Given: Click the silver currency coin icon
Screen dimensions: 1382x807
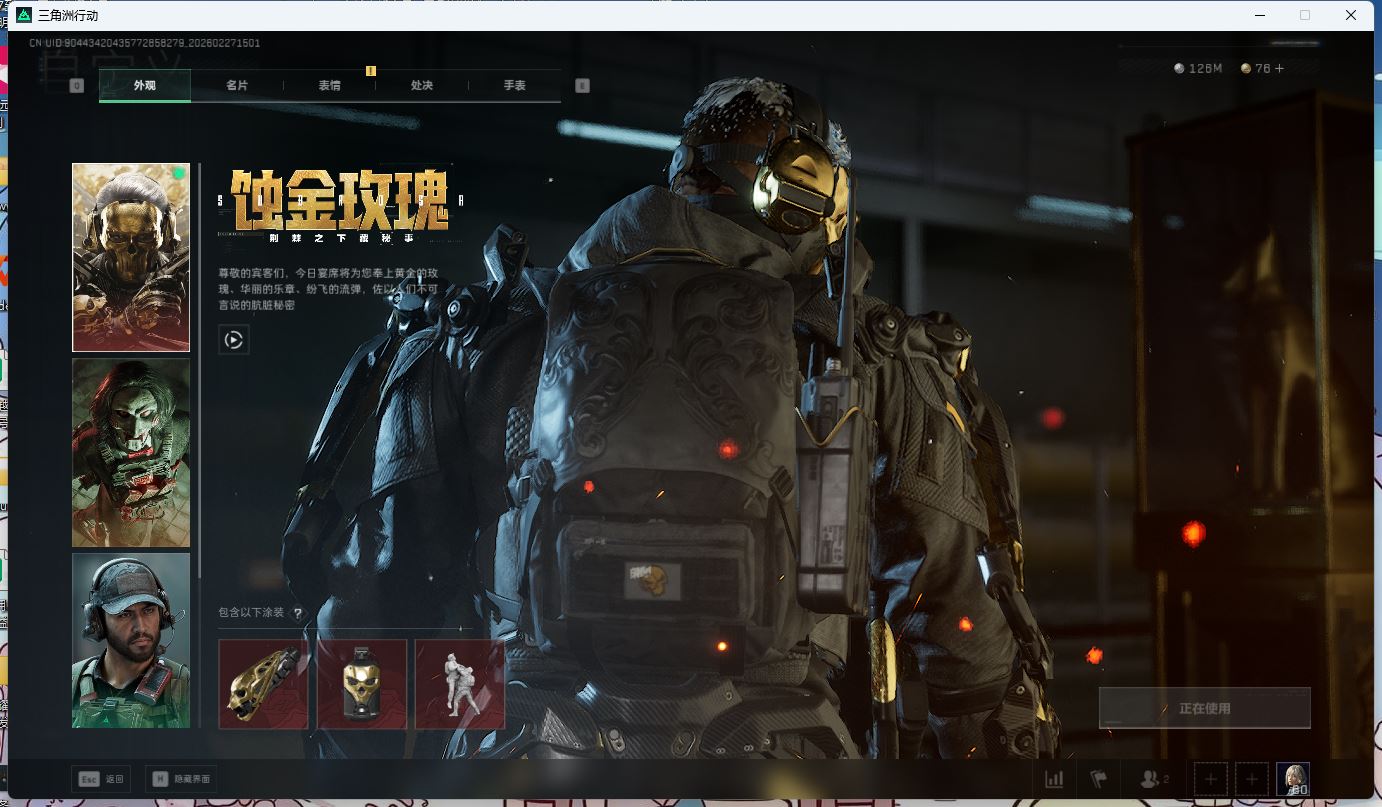Looking at the screenshot, I should pos(1179,69).
